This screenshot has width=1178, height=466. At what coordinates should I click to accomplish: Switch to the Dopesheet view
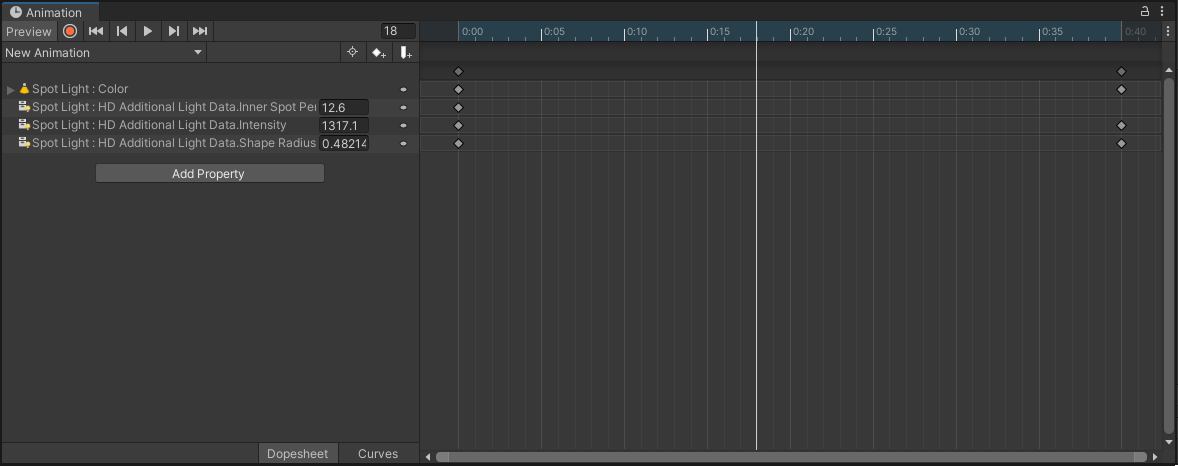pos(297,454)
